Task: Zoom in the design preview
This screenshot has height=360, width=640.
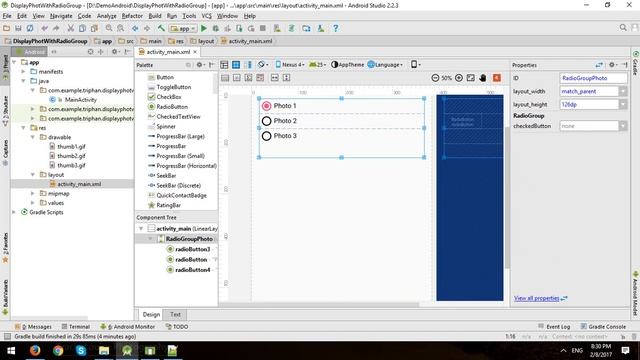Action: tap(459, 78)
